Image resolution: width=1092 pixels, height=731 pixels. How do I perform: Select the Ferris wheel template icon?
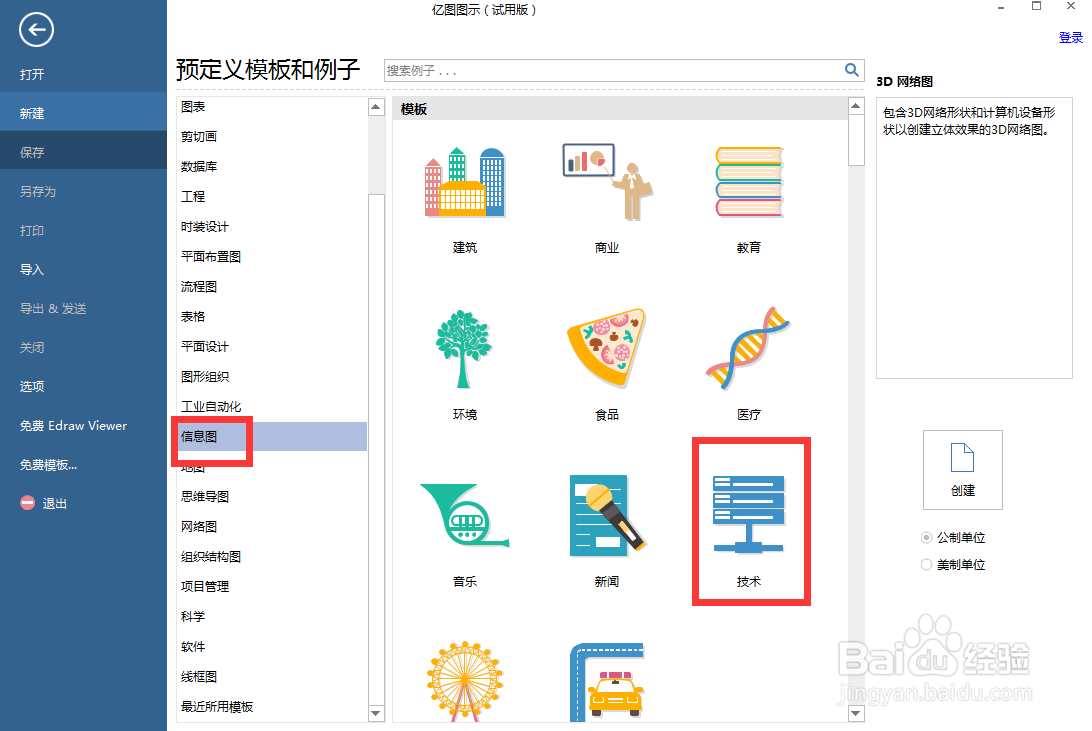click(x=465, y=681)
